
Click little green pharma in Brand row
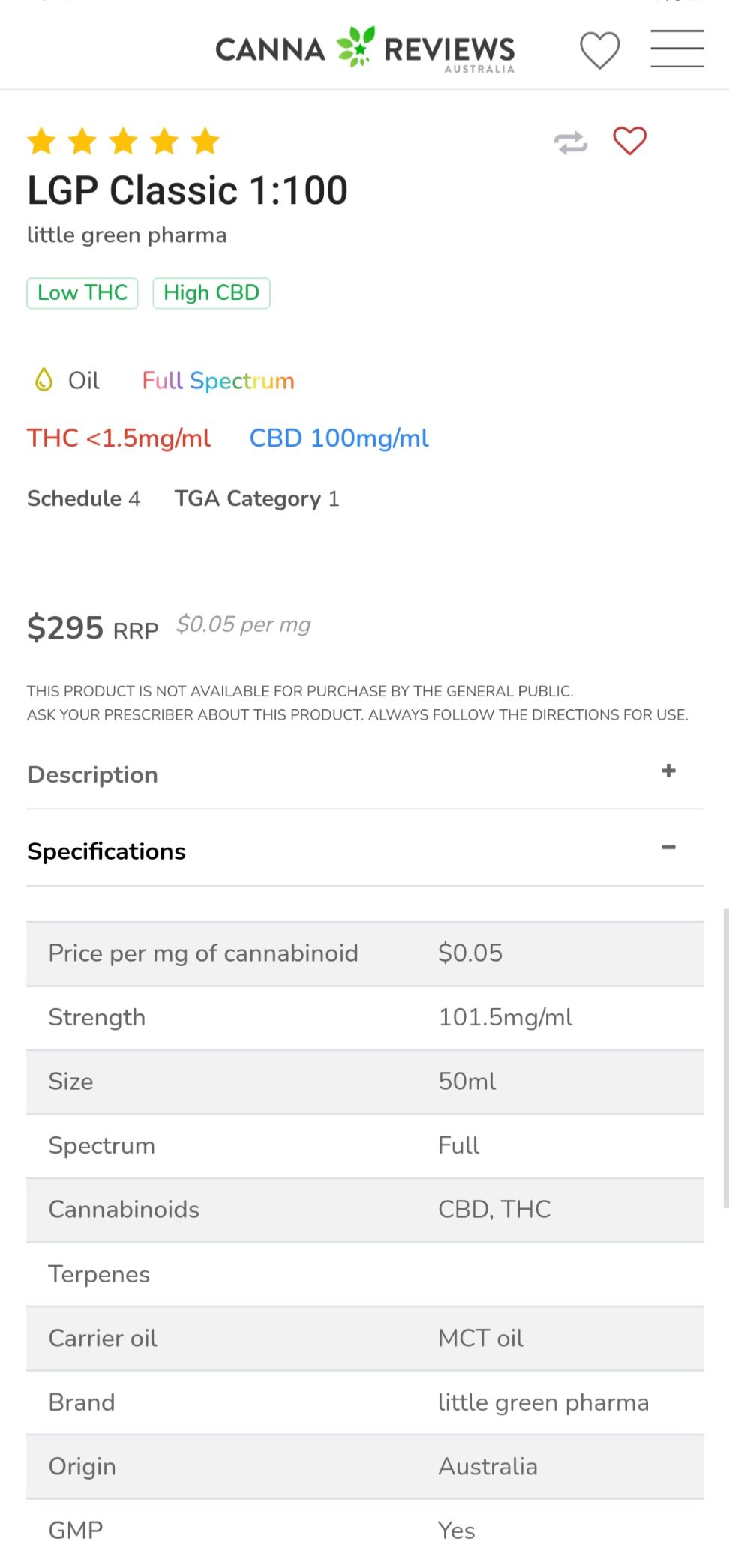(x=543, y=1402)
